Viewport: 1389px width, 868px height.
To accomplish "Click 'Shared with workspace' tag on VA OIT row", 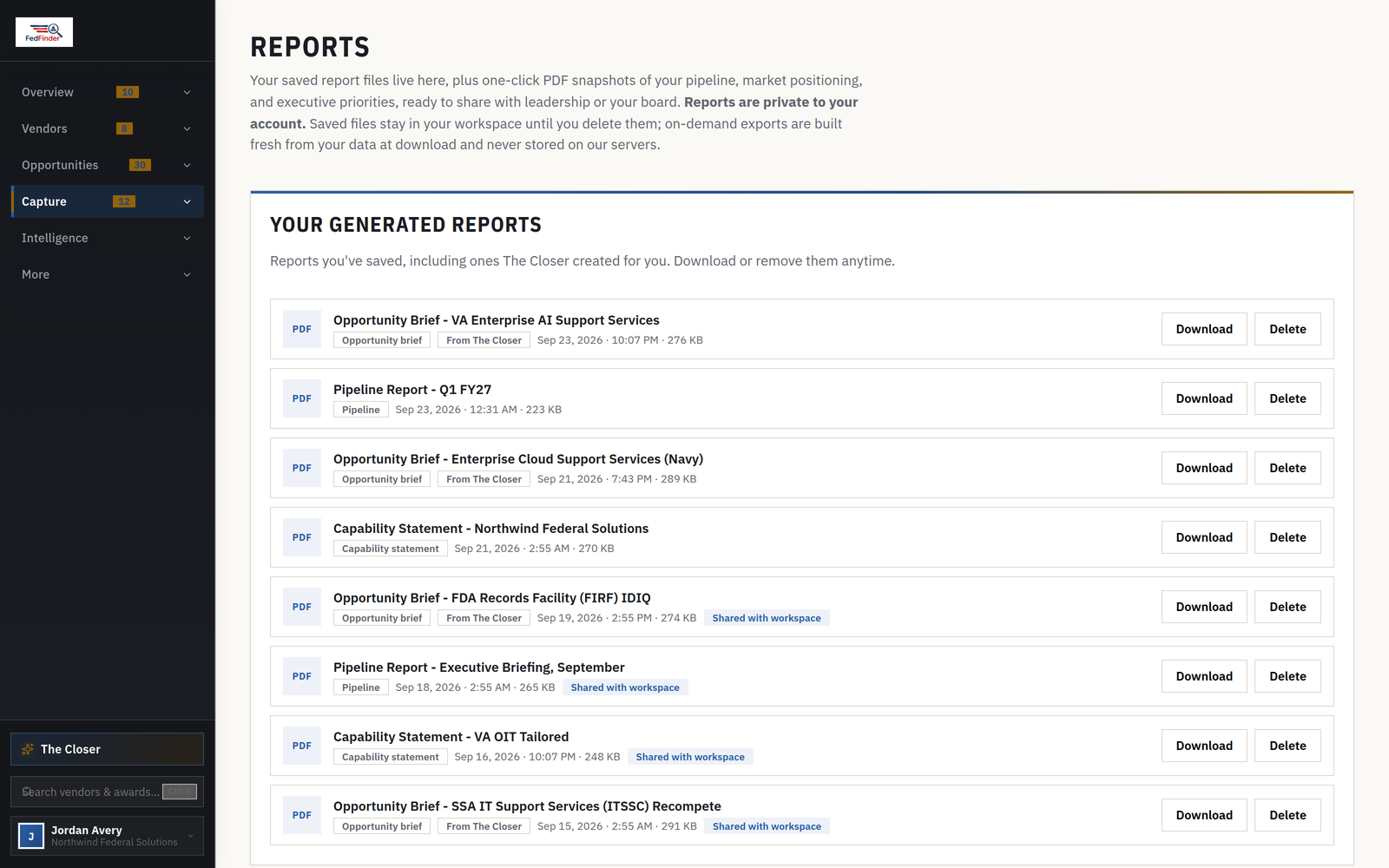I will pos(690,757).
